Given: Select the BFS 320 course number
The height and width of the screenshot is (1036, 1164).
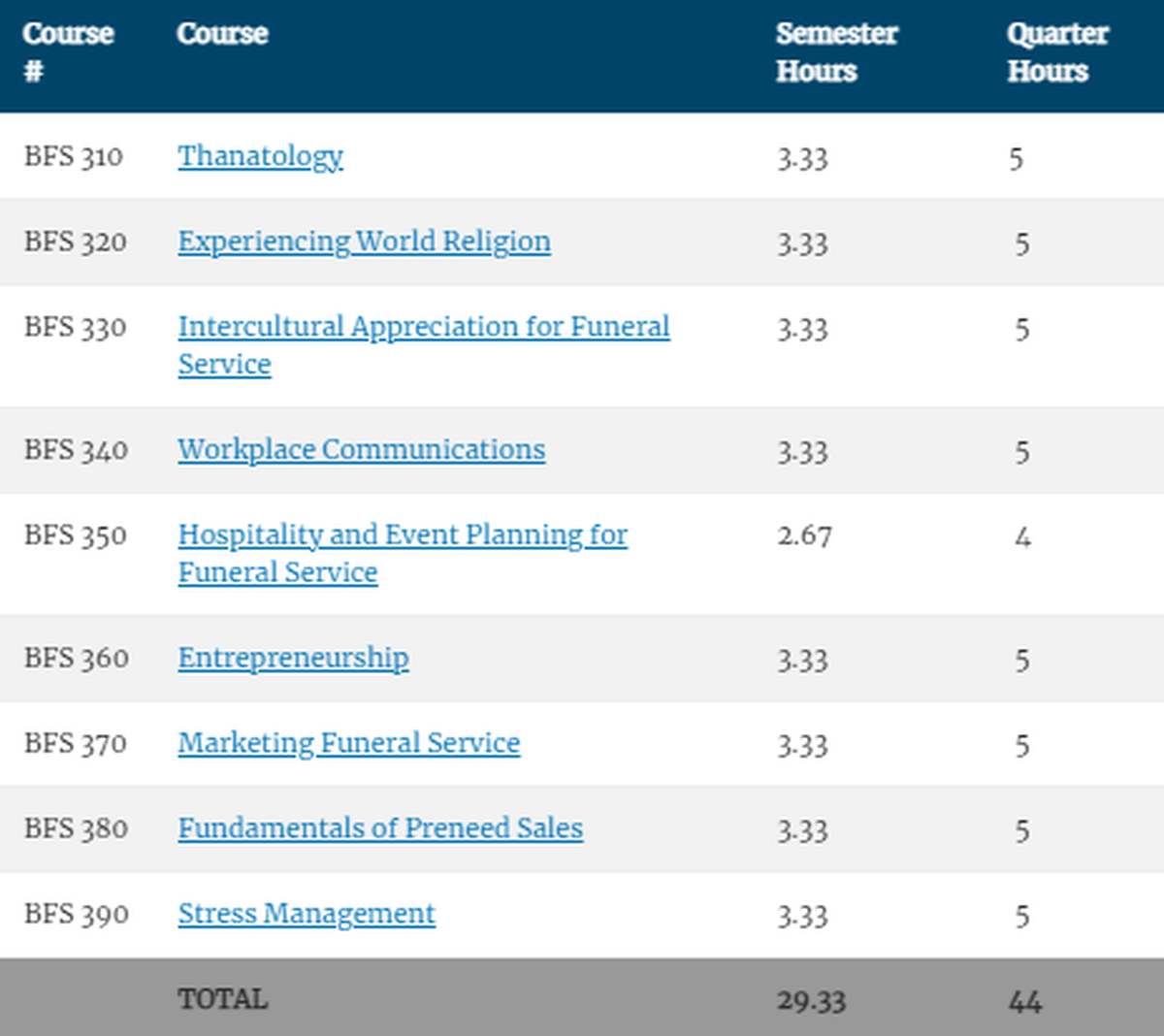Looking at the screenshot, I should (x=76, y=242).
